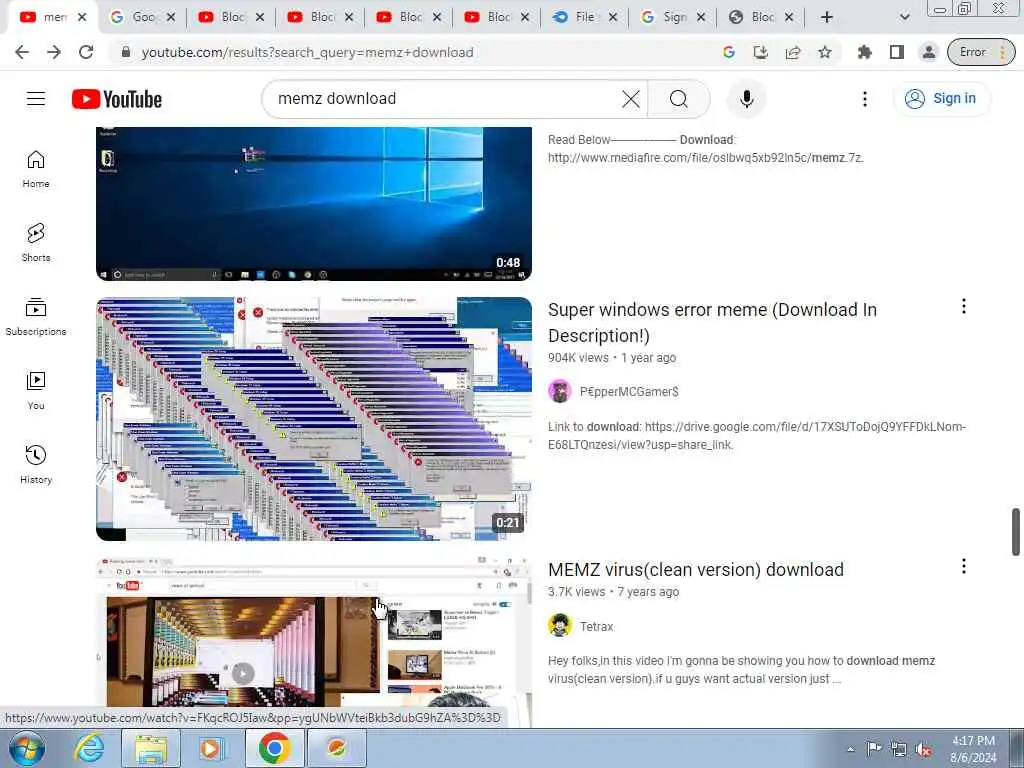Open the Chrome Error menu button
1024x768 pixels.
pos(981,52)
